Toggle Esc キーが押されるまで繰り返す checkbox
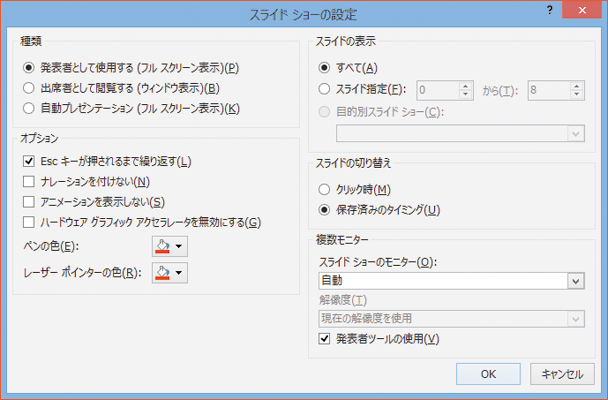The image size is (608, 400). [29, 161]
